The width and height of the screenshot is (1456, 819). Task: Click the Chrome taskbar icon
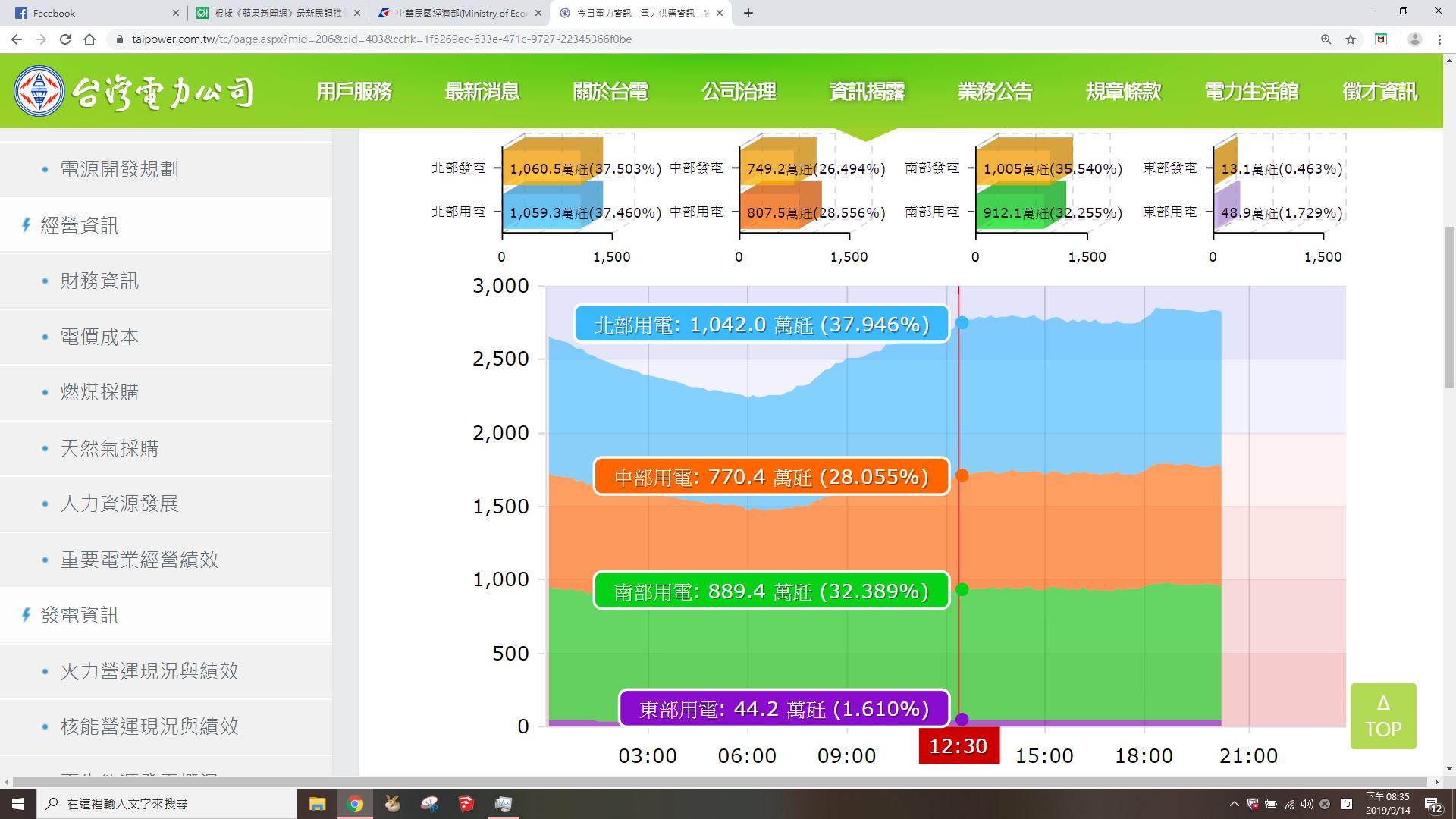tap(355, 804)
